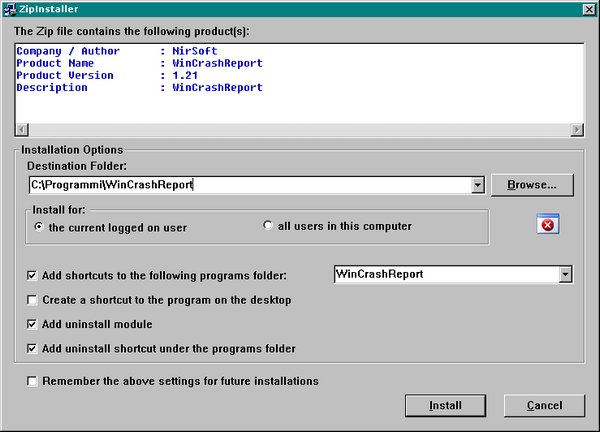Click the Browse... button
This screenshot has width=600, height=432.
(532, 185)
